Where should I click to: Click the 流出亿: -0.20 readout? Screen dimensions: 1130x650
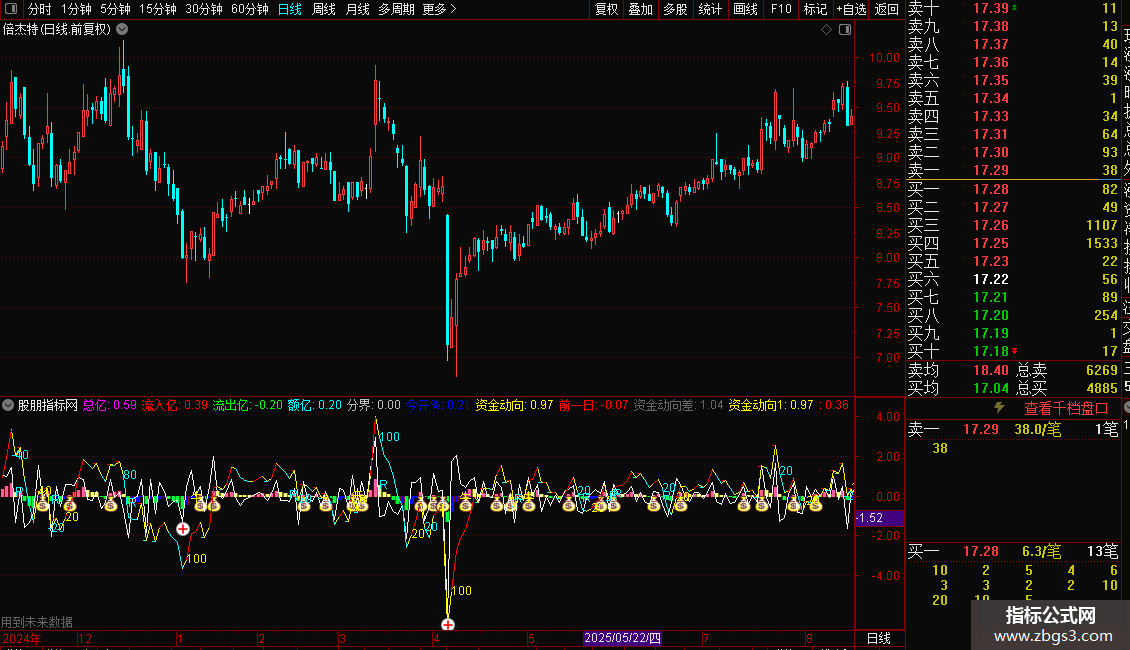tap(247, 405)
